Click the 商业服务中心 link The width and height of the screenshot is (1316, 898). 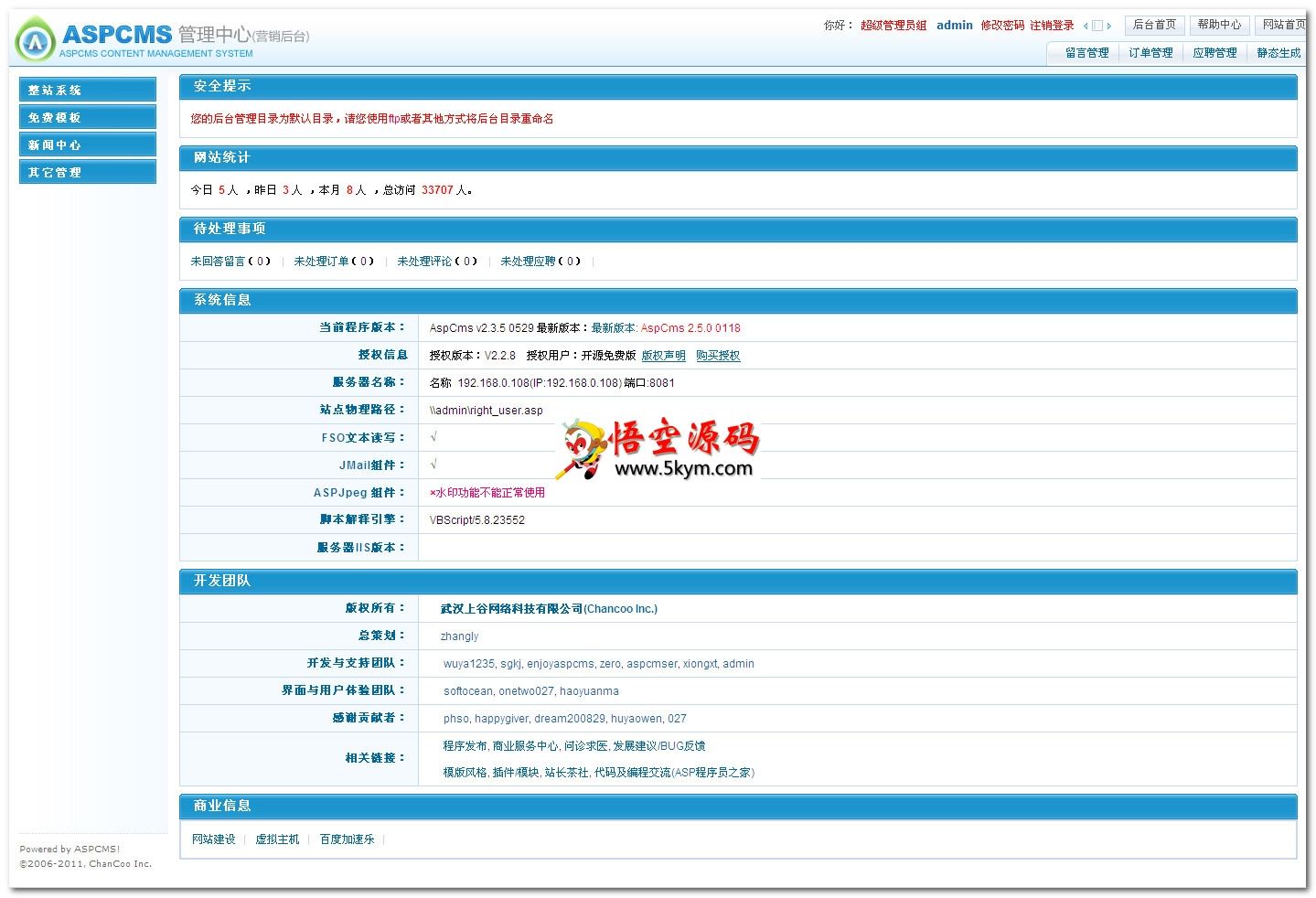tap(525, 746)
